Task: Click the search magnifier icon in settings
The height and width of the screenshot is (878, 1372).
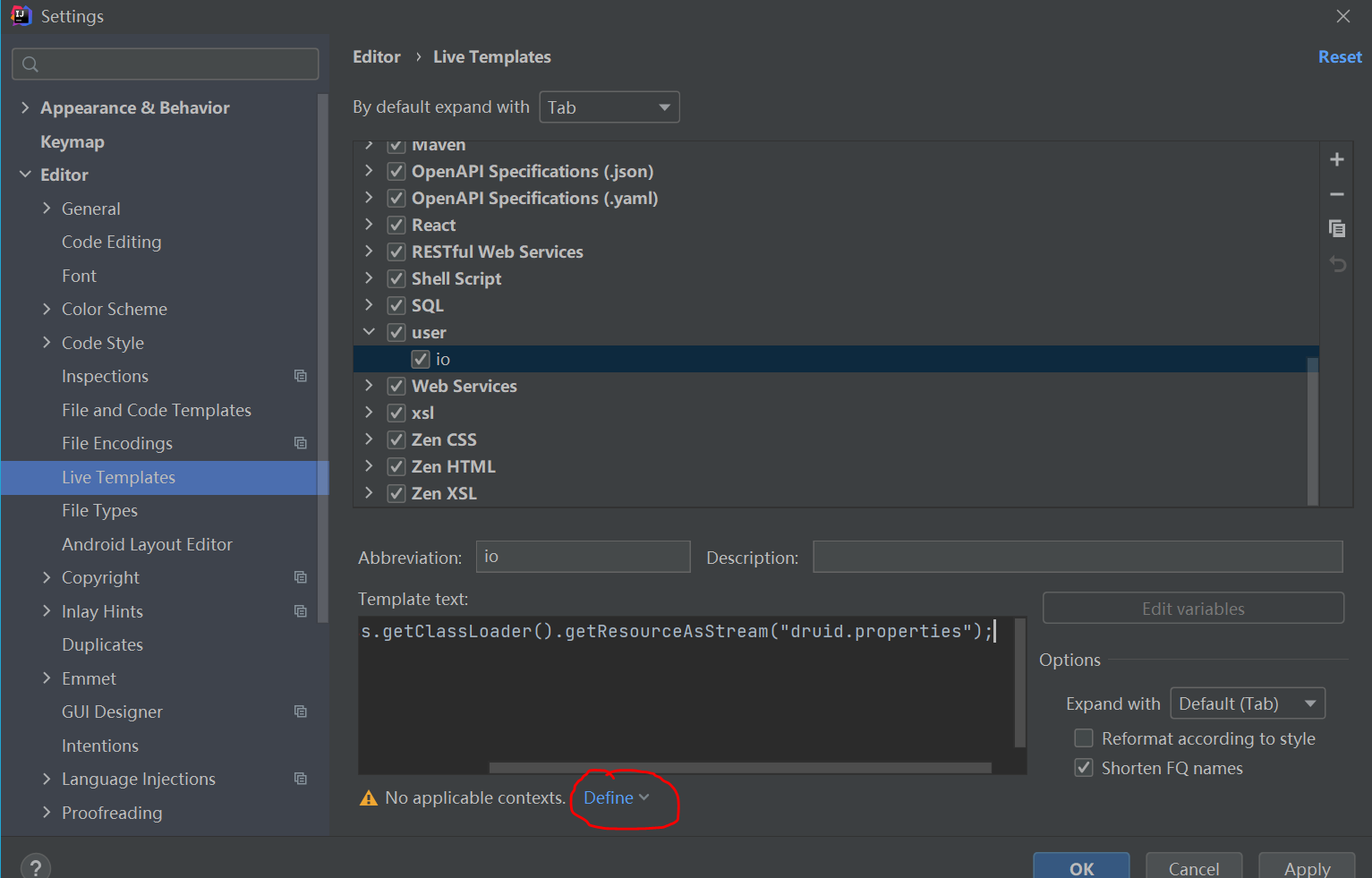Action: pyautogui.click(x=30, y=64)
